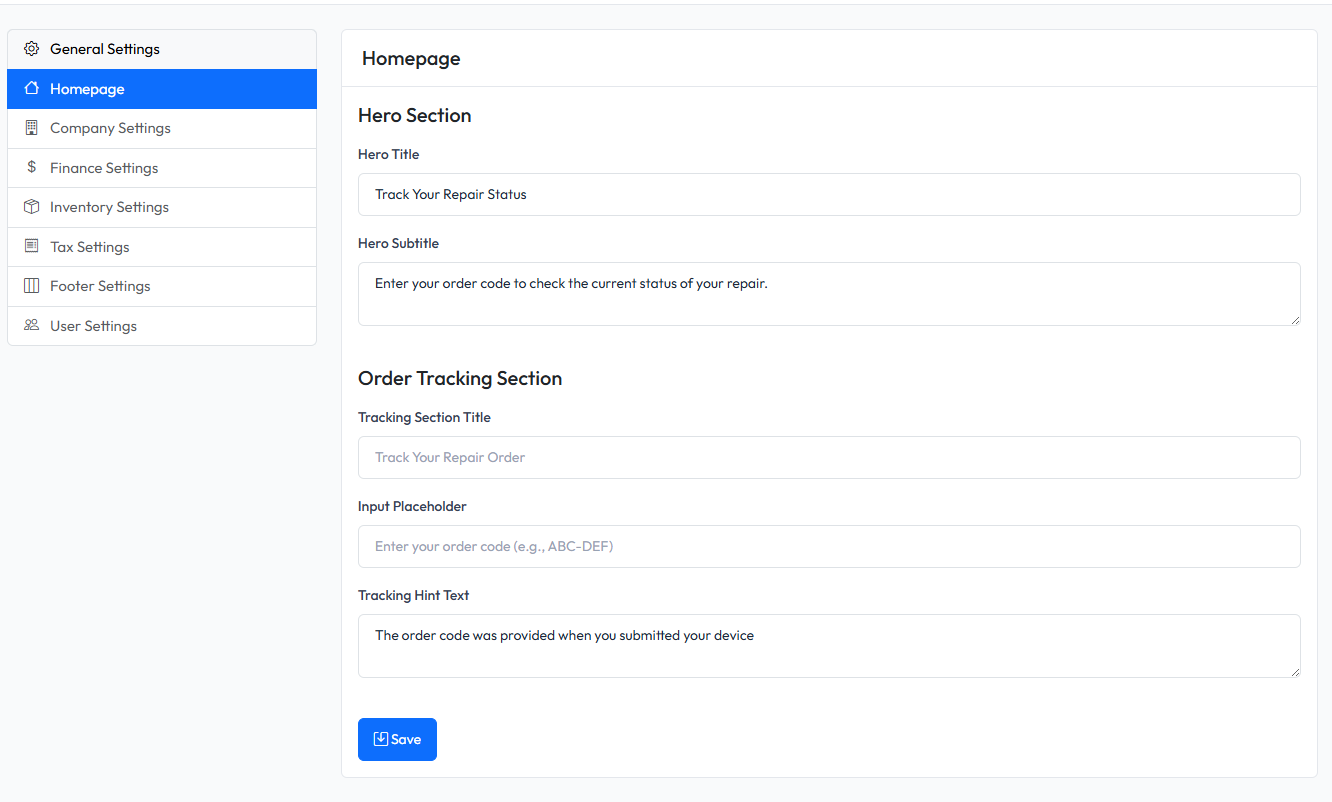Click the people icon beside User Settings
Screen dimensions: 1332x802
(x=31, y=325)
